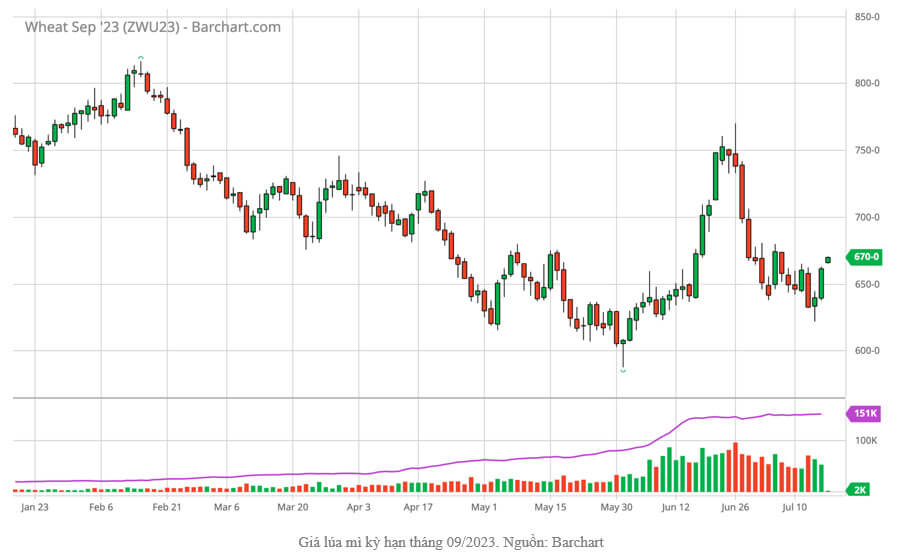Viewport: 907px width, 559px height.
Task: Click the Mar 20 date label
Action: pyautogui.click(x=293, y=507)
